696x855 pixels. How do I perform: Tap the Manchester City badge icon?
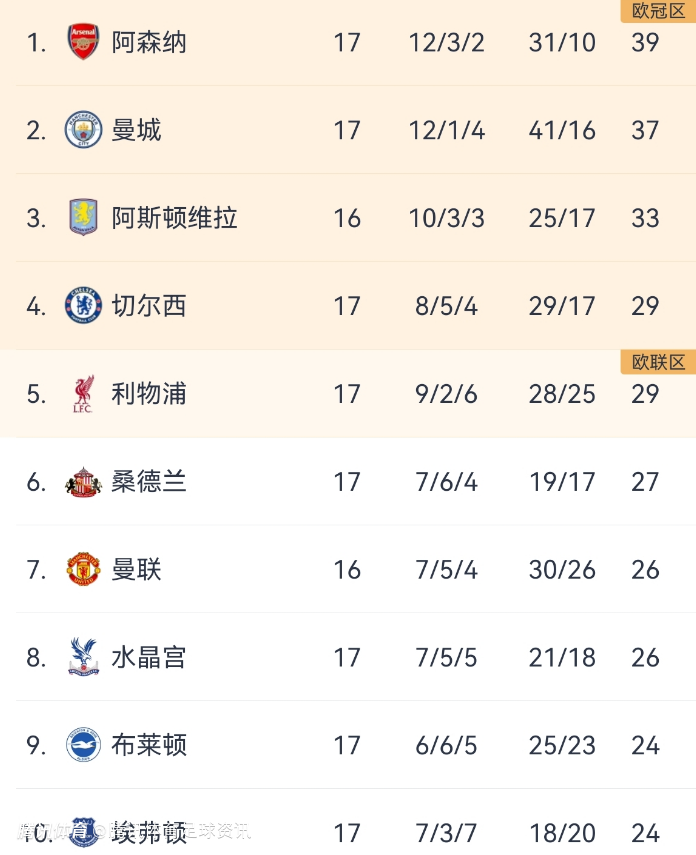(83, 130)
